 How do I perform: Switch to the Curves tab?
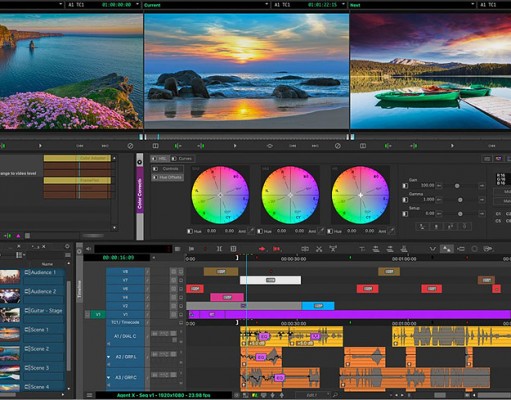(182, 158)
